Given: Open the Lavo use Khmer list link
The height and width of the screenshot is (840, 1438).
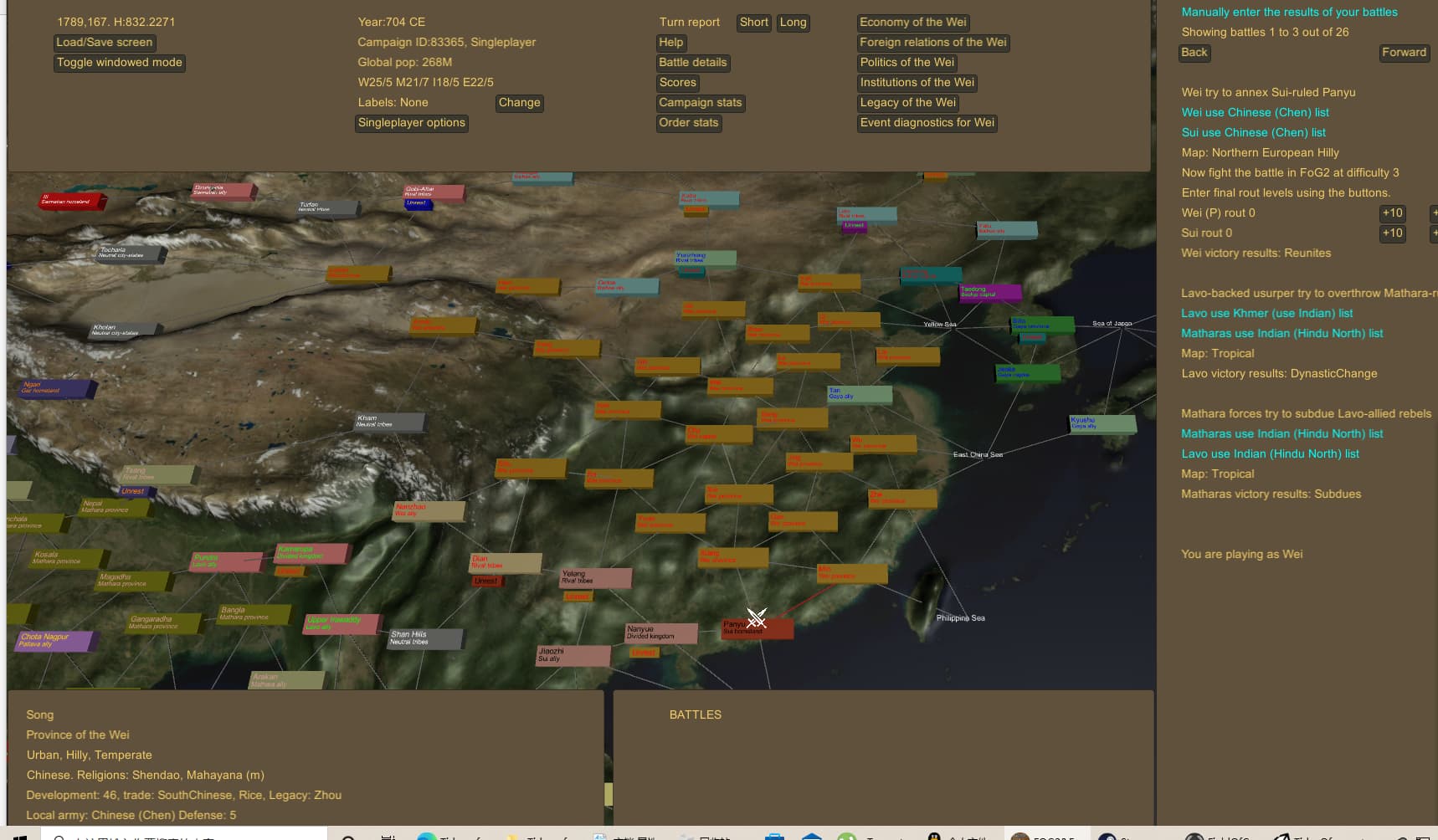Looking at the screenshot, I should pyautogui.click(x=1267, y=313).
